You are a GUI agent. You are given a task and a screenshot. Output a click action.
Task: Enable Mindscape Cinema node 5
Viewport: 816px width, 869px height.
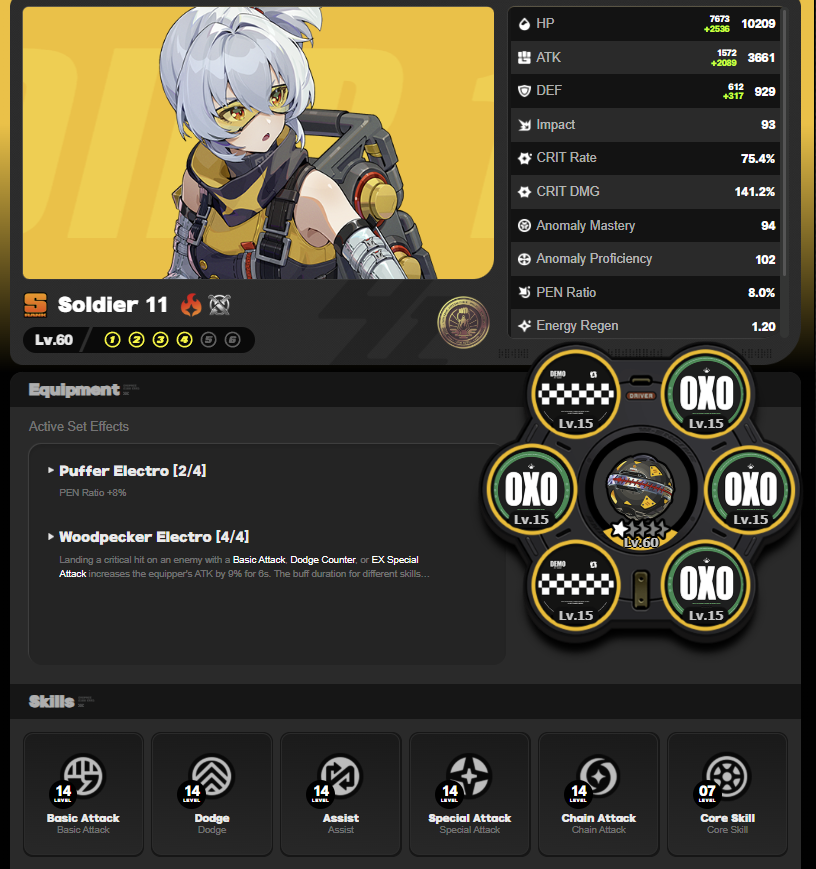(x=208, y=340)
